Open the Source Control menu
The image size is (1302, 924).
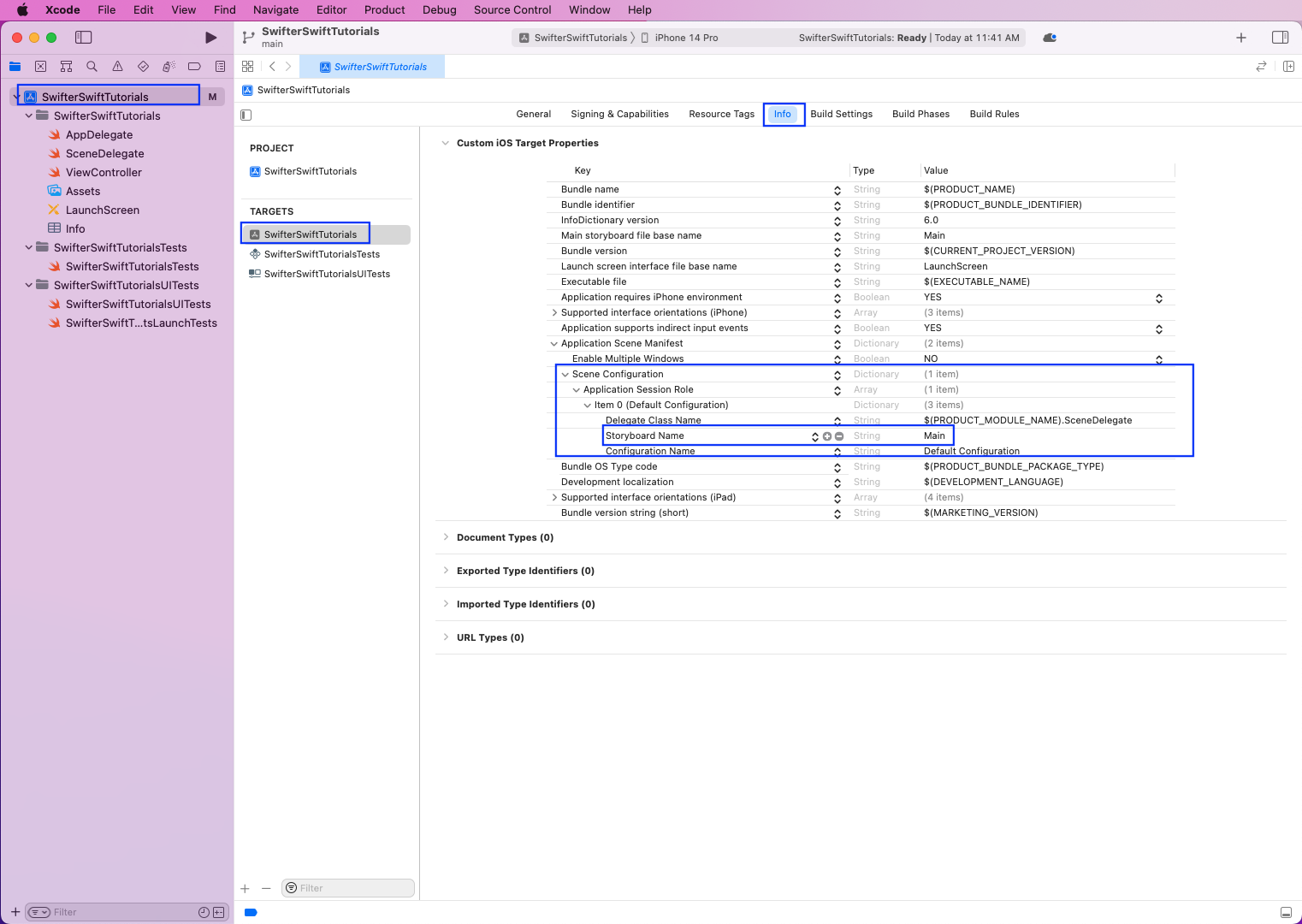(x=512, y=10)
